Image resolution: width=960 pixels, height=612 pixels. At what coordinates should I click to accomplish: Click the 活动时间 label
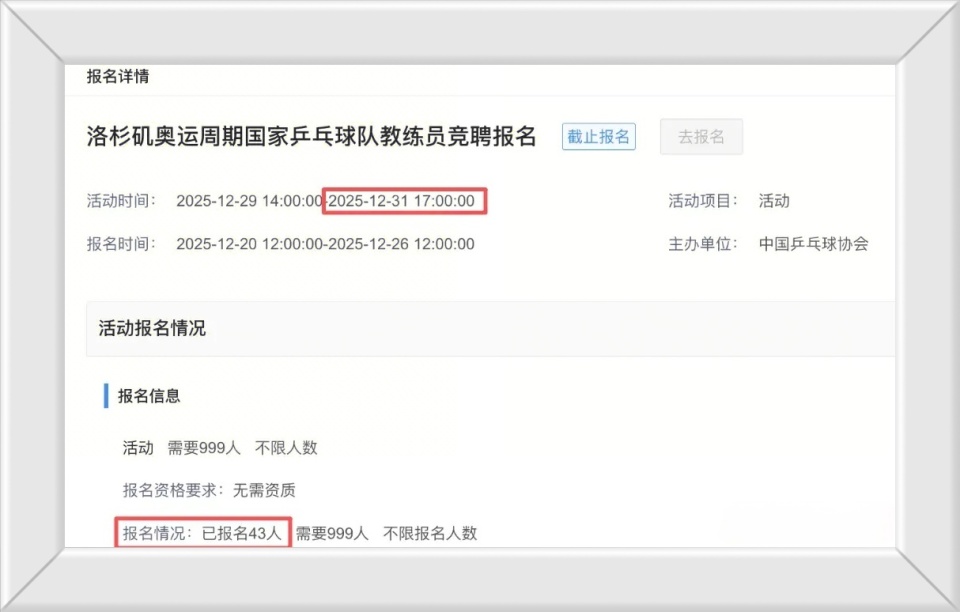[121, 201]
